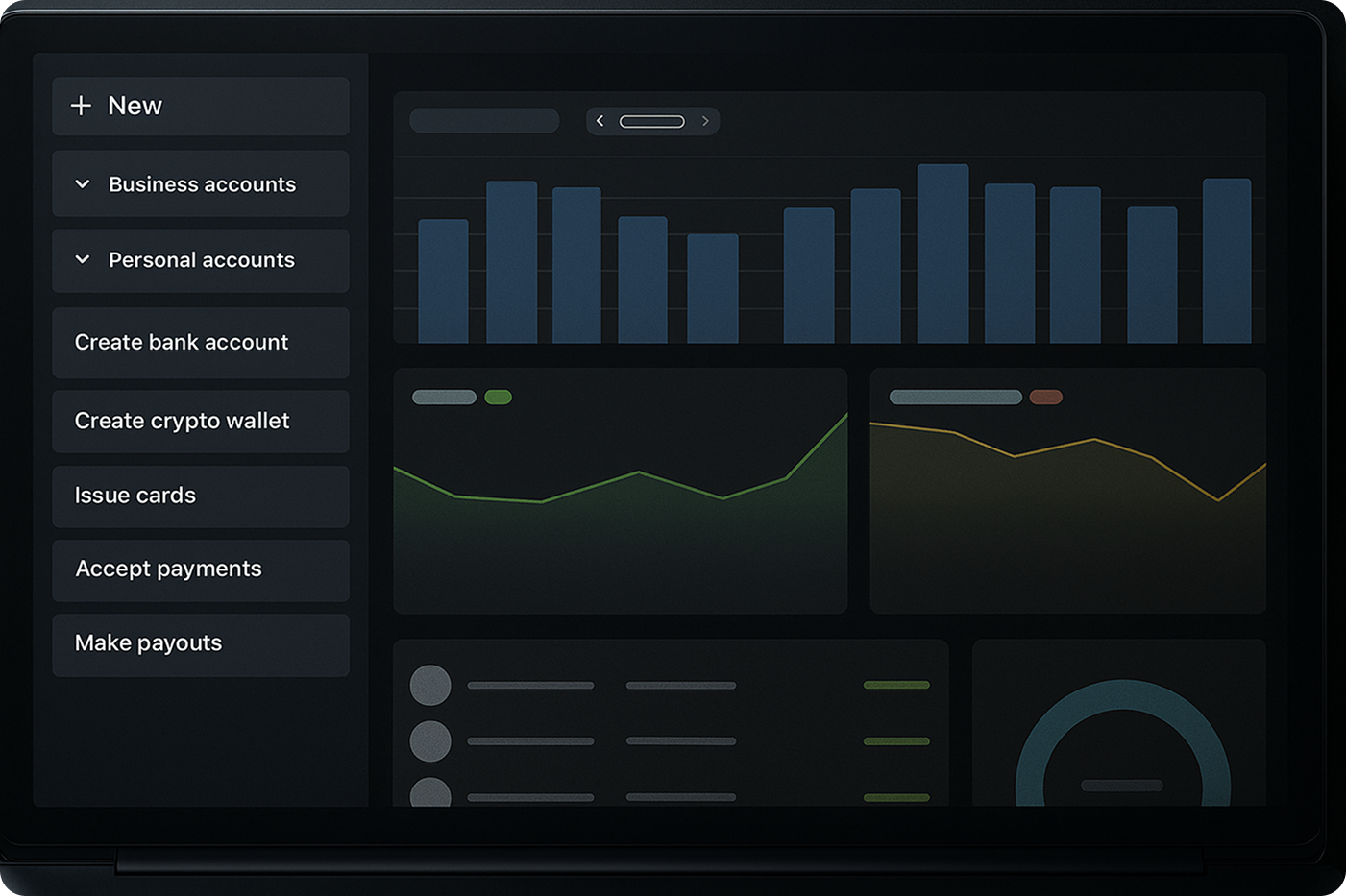
Task: Expand the Business accounts chevron
Action: pyautogui.click(x=83, y=184)
